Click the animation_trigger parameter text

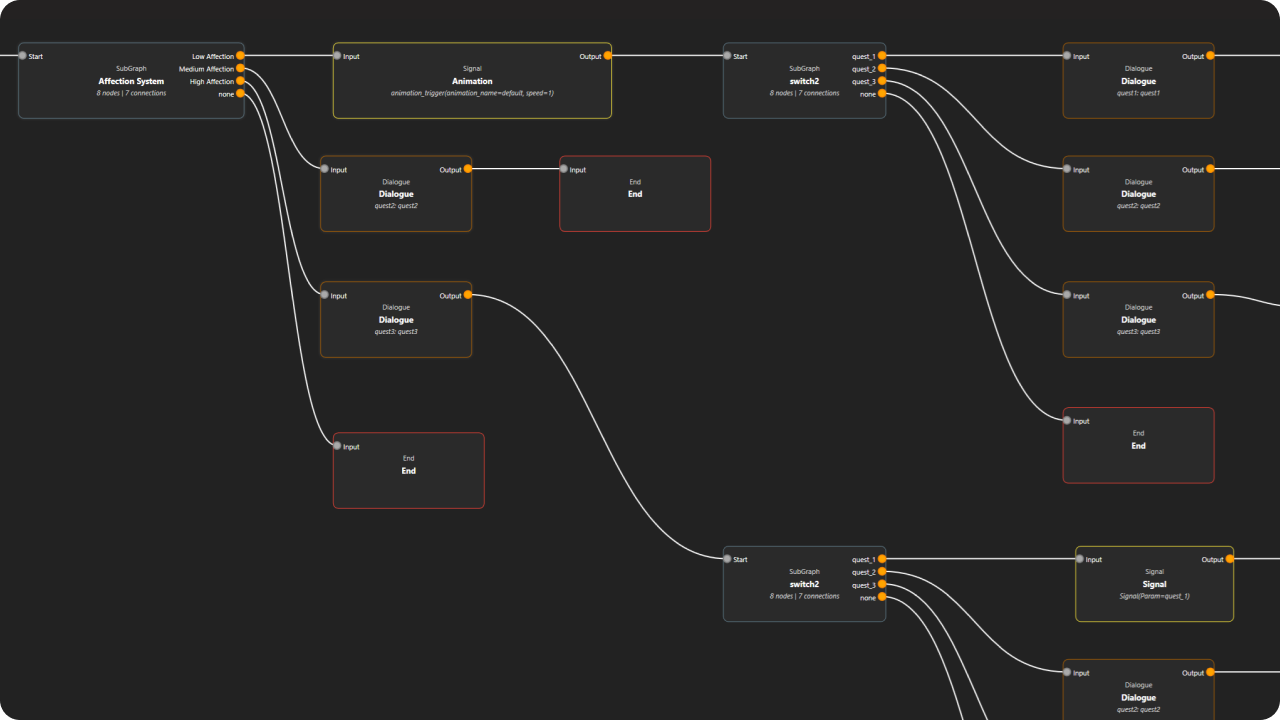472,93
